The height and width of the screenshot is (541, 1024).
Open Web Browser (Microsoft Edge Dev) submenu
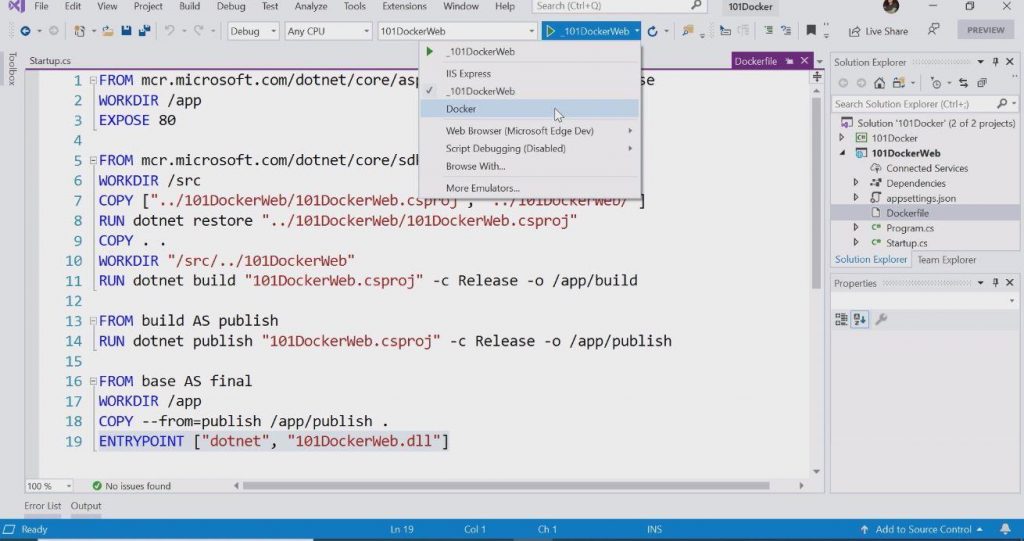point(530,131)
